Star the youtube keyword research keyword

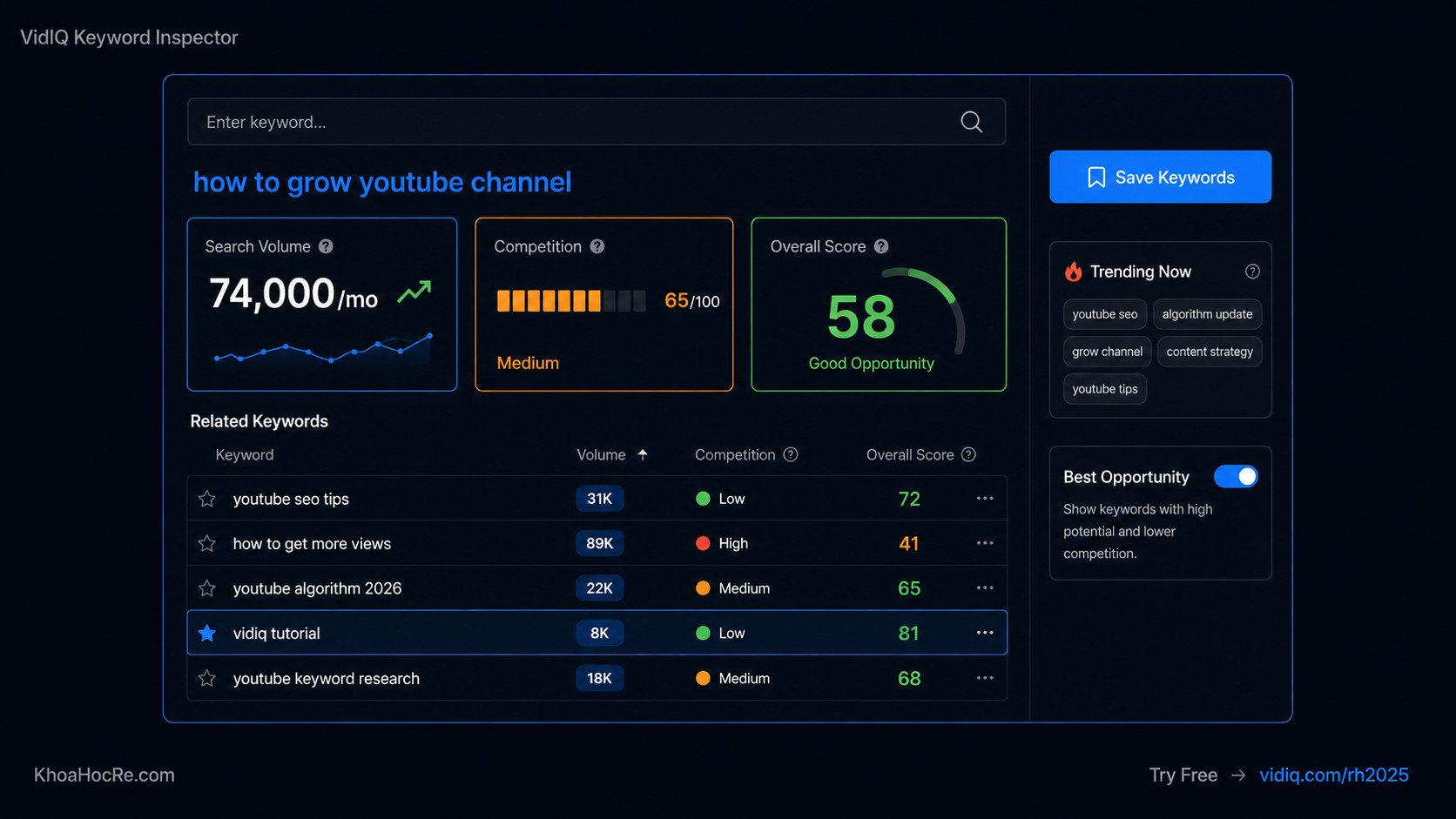[207, 678]
